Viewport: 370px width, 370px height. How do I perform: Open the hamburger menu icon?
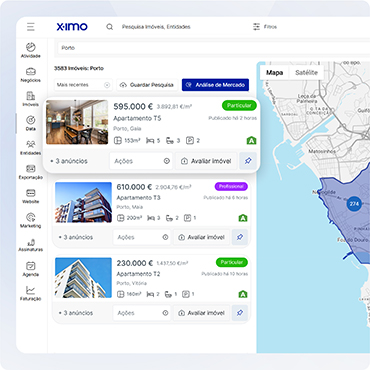point(31,27)
